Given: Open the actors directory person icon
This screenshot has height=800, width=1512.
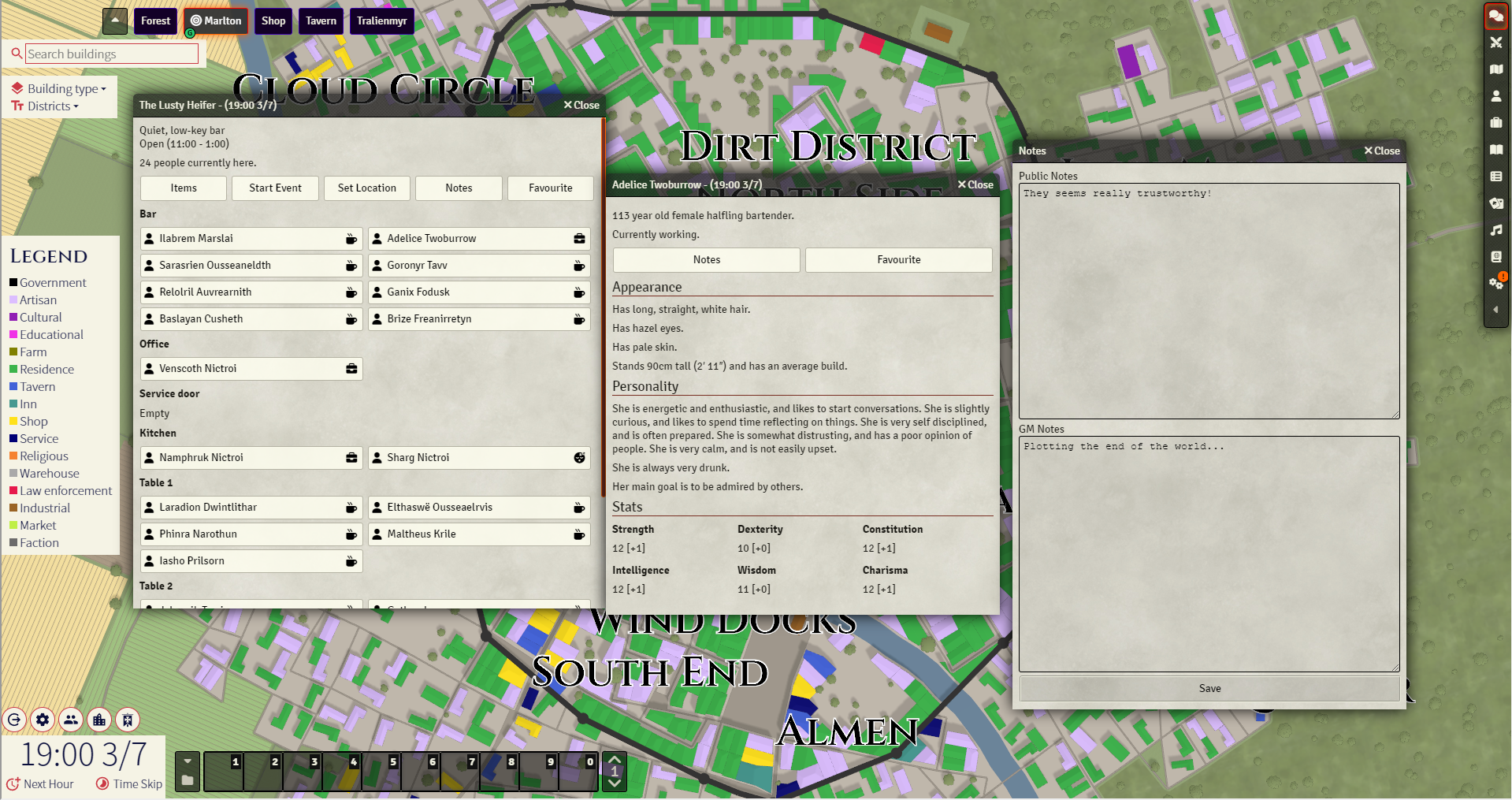Looking at the screenshot, I should point(1495,96).
